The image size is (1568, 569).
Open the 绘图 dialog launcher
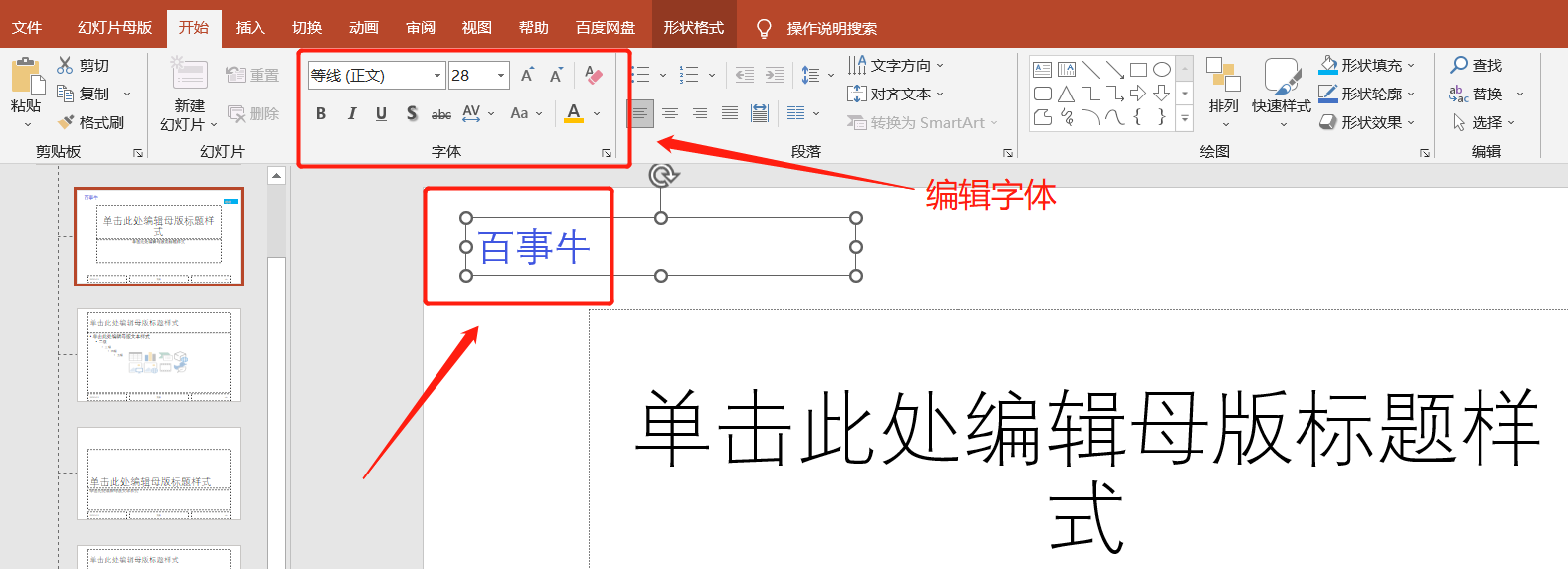tap(1425, 153)
